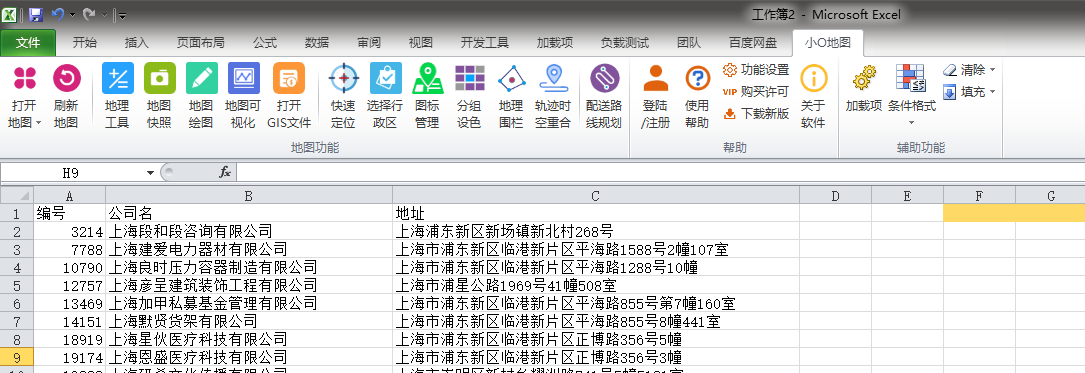The image size is (1085, 373).
Task: Open 功能设置 settings
Action: (756, 70)
